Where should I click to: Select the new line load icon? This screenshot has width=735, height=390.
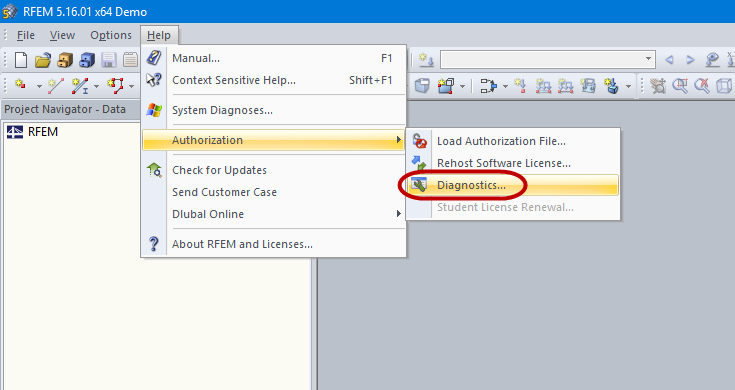pos(565,86)
